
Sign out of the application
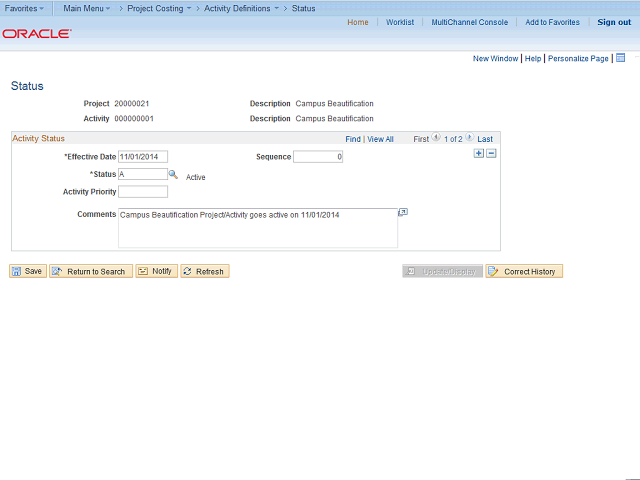pyautogui.click(x=614, y=22)
